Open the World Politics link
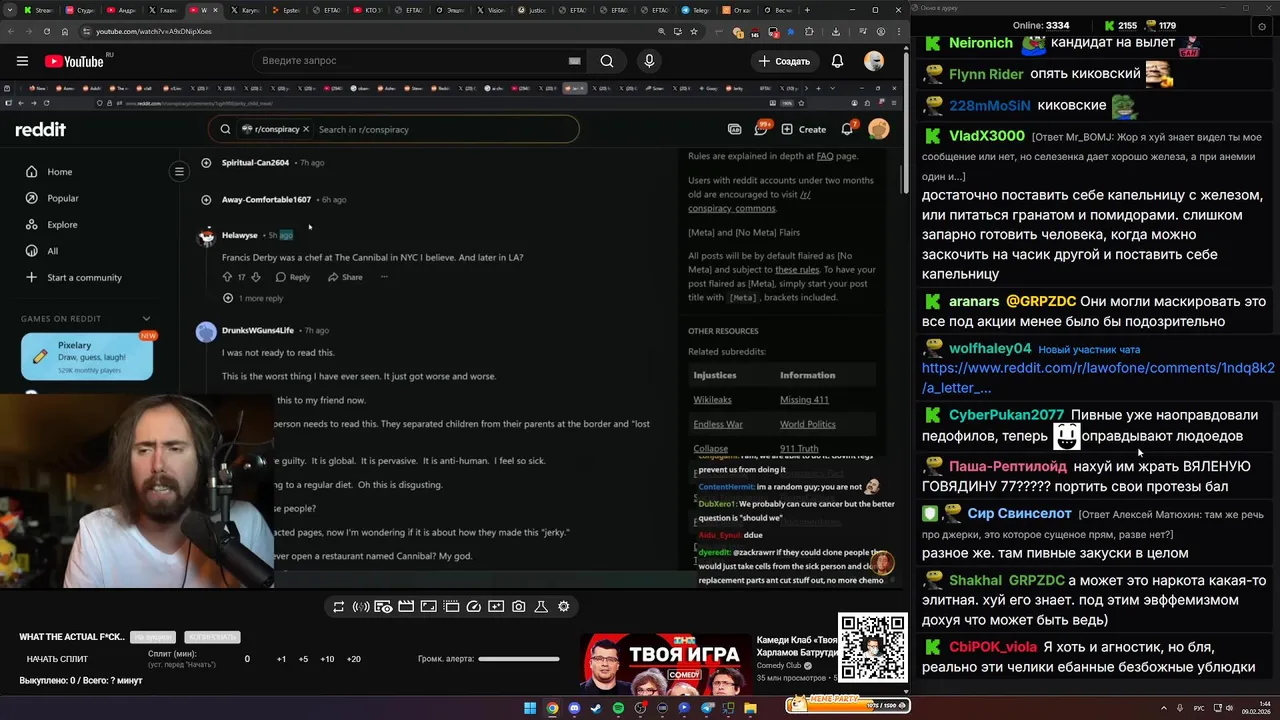The width and height of the screenshot is (1280, 720). [807, 424]
